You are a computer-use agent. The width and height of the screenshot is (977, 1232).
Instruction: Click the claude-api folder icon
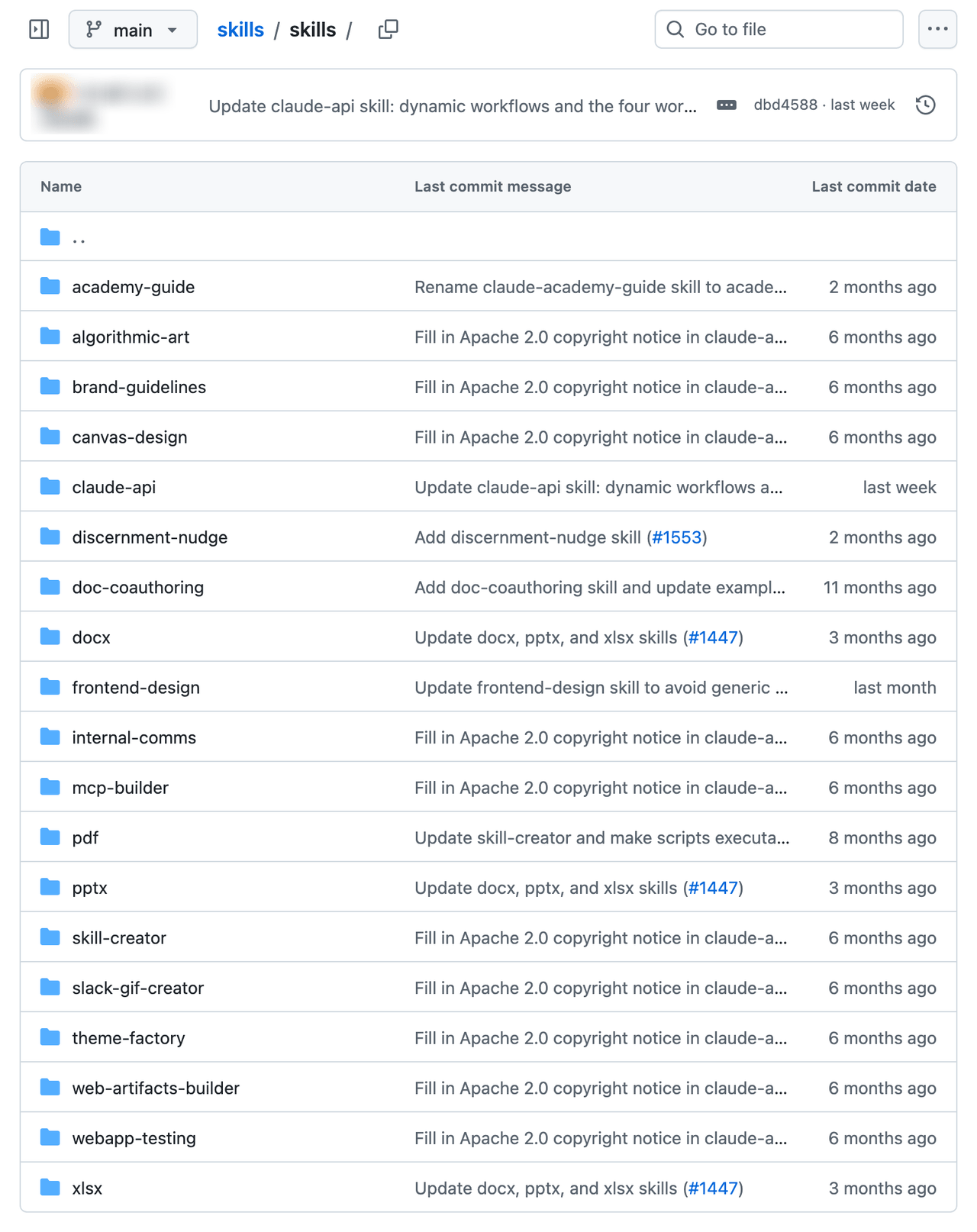[x=50, y=487]
